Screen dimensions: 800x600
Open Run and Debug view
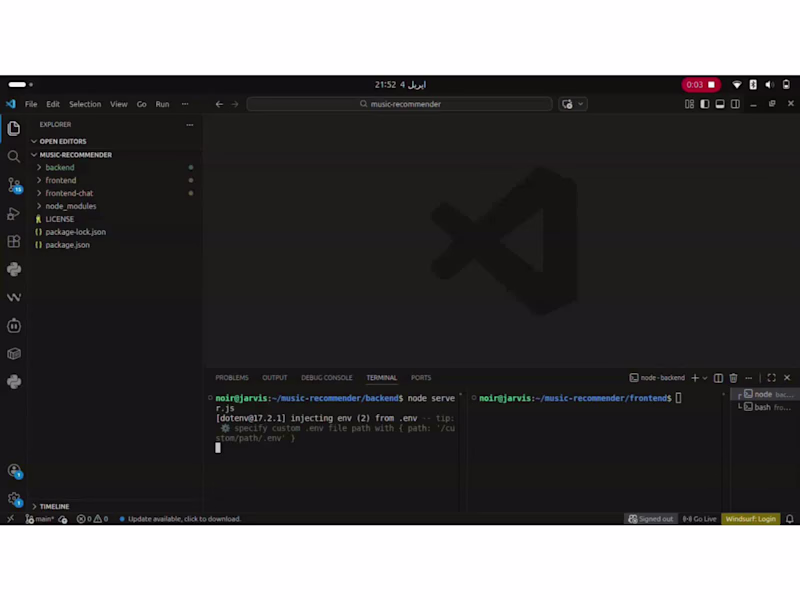[x=14, y=213]
